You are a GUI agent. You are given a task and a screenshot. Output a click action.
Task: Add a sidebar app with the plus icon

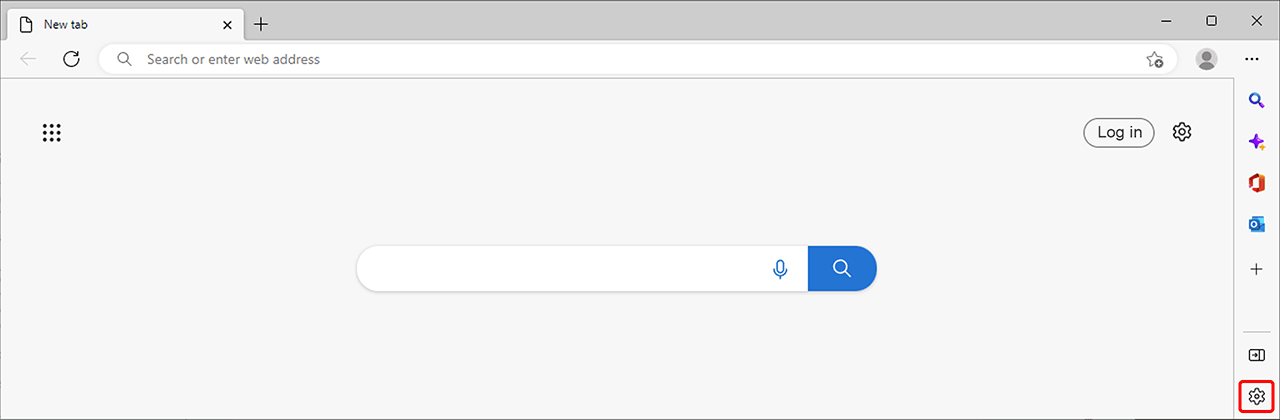coord(1257,269)
